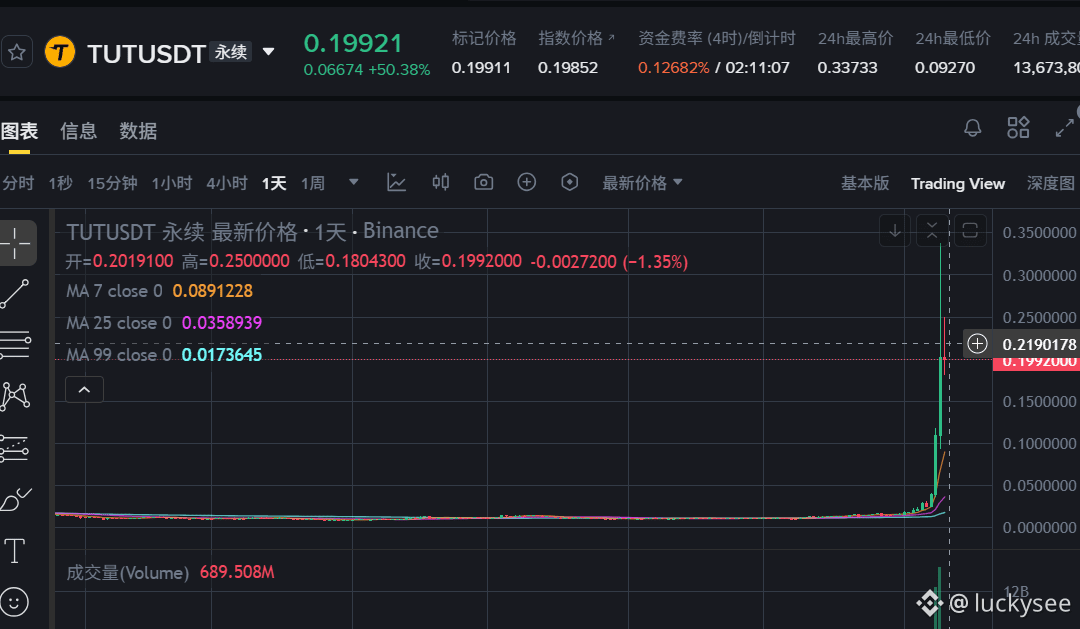
Task: Click the TUT coin logo icon
Action: coord(60,52)
